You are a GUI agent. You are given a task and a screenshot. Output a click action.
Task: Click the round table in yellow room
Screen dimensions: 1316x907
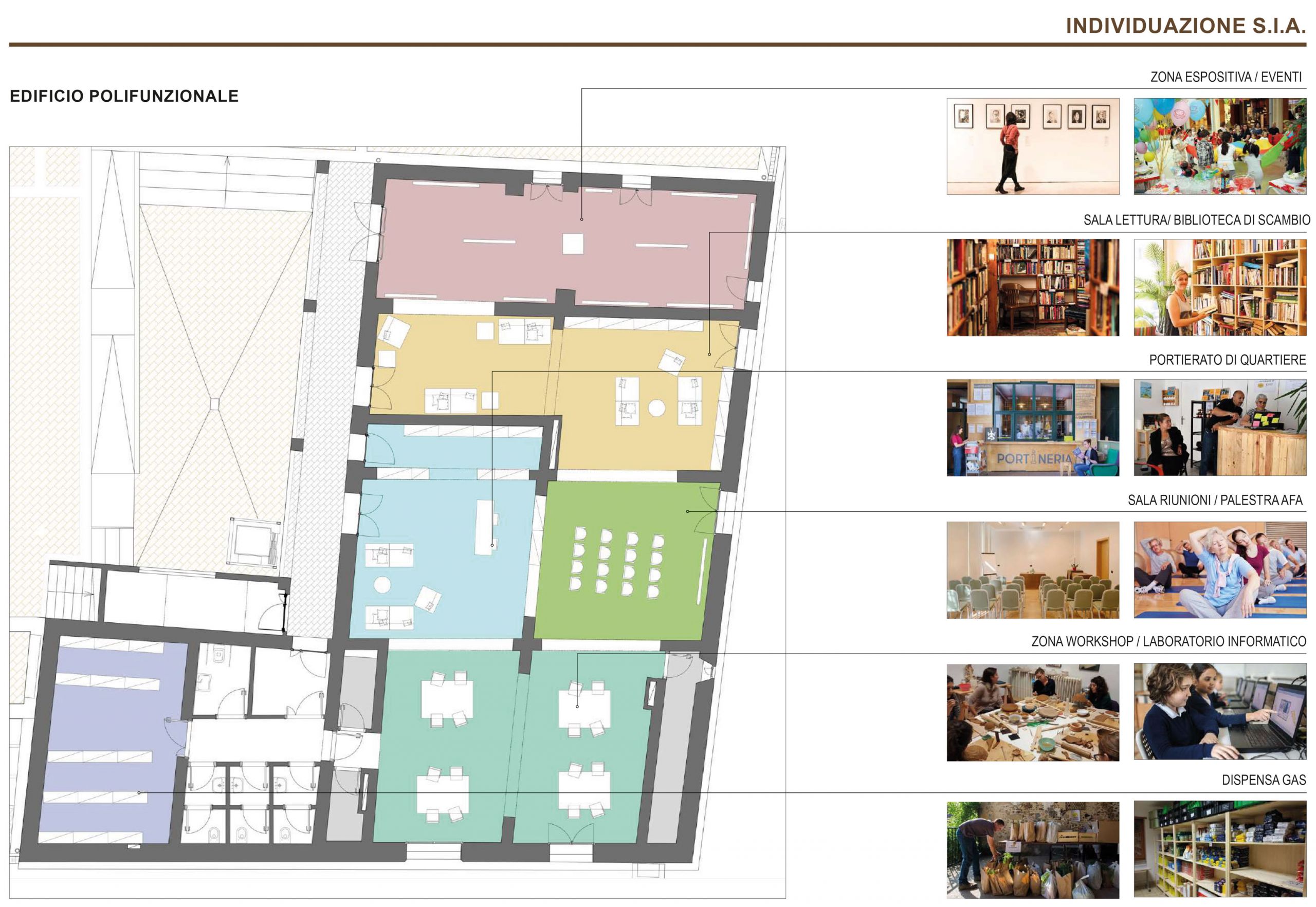point(657,408)
